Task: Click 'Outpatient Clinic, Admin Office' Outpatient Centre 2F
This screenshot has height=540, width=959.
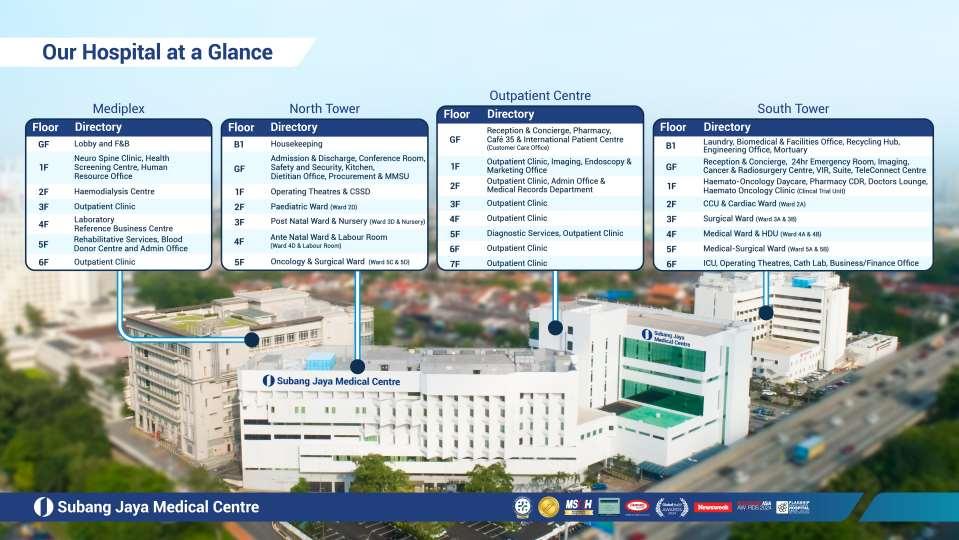Action: (546, 185)
